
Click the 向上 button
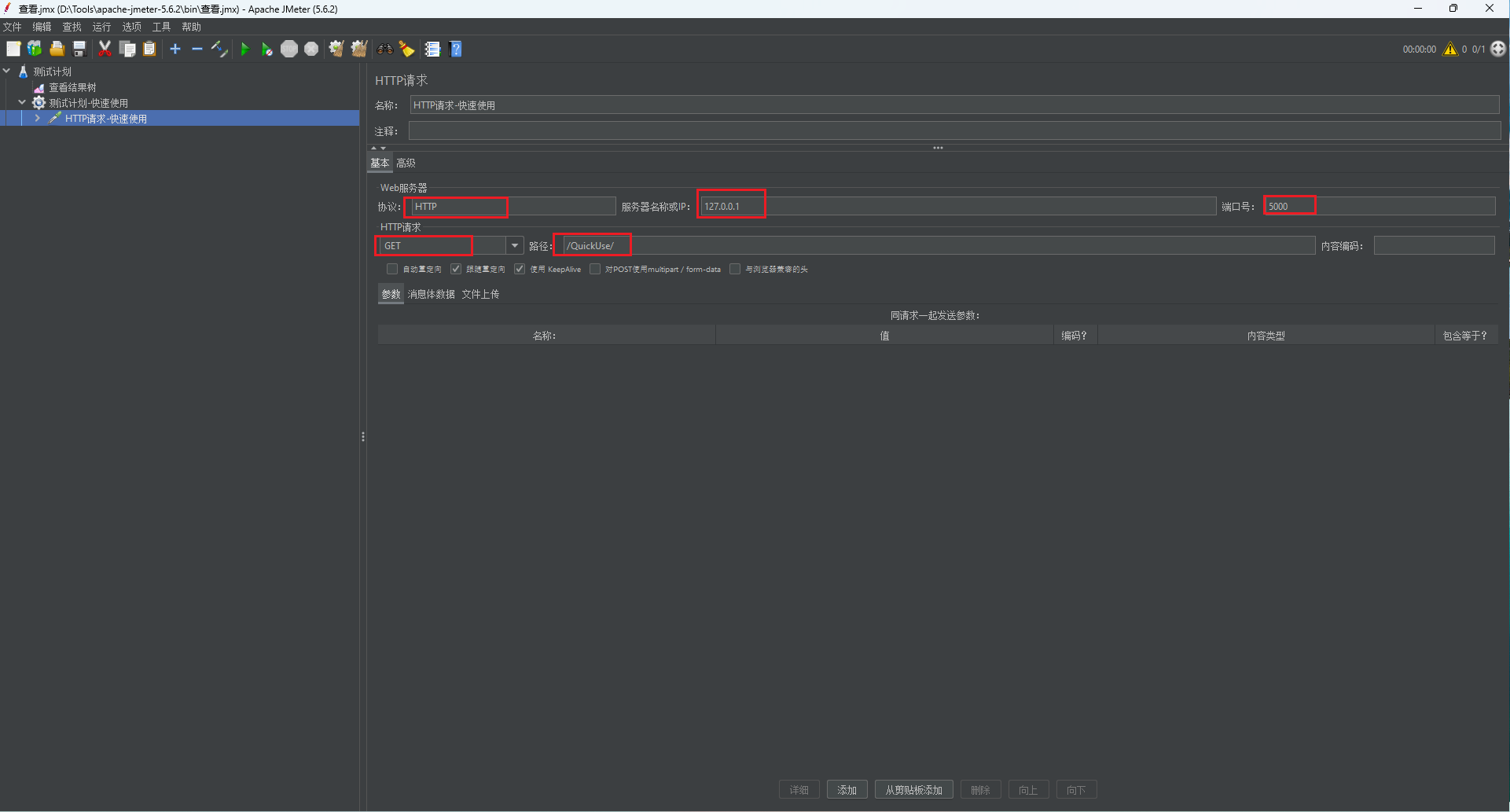point(1028,790)
